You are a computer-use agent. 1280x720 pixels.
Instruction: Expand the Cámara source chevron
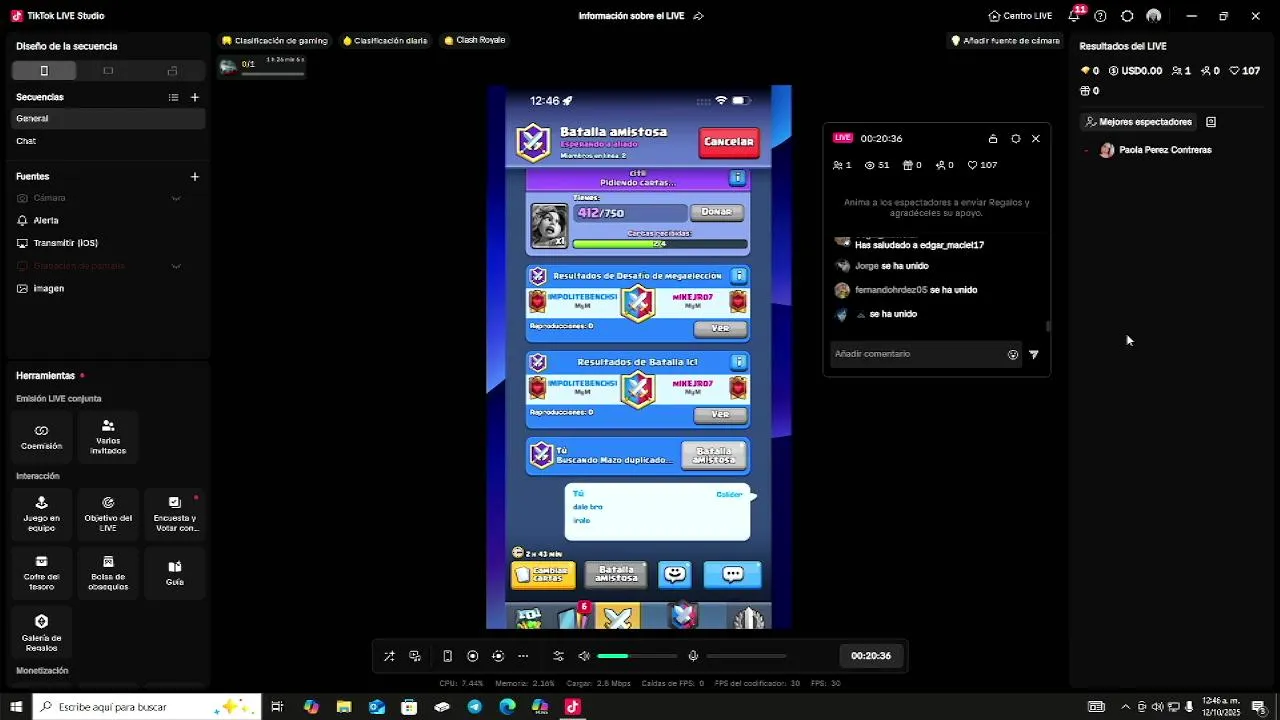coord(176,198)
